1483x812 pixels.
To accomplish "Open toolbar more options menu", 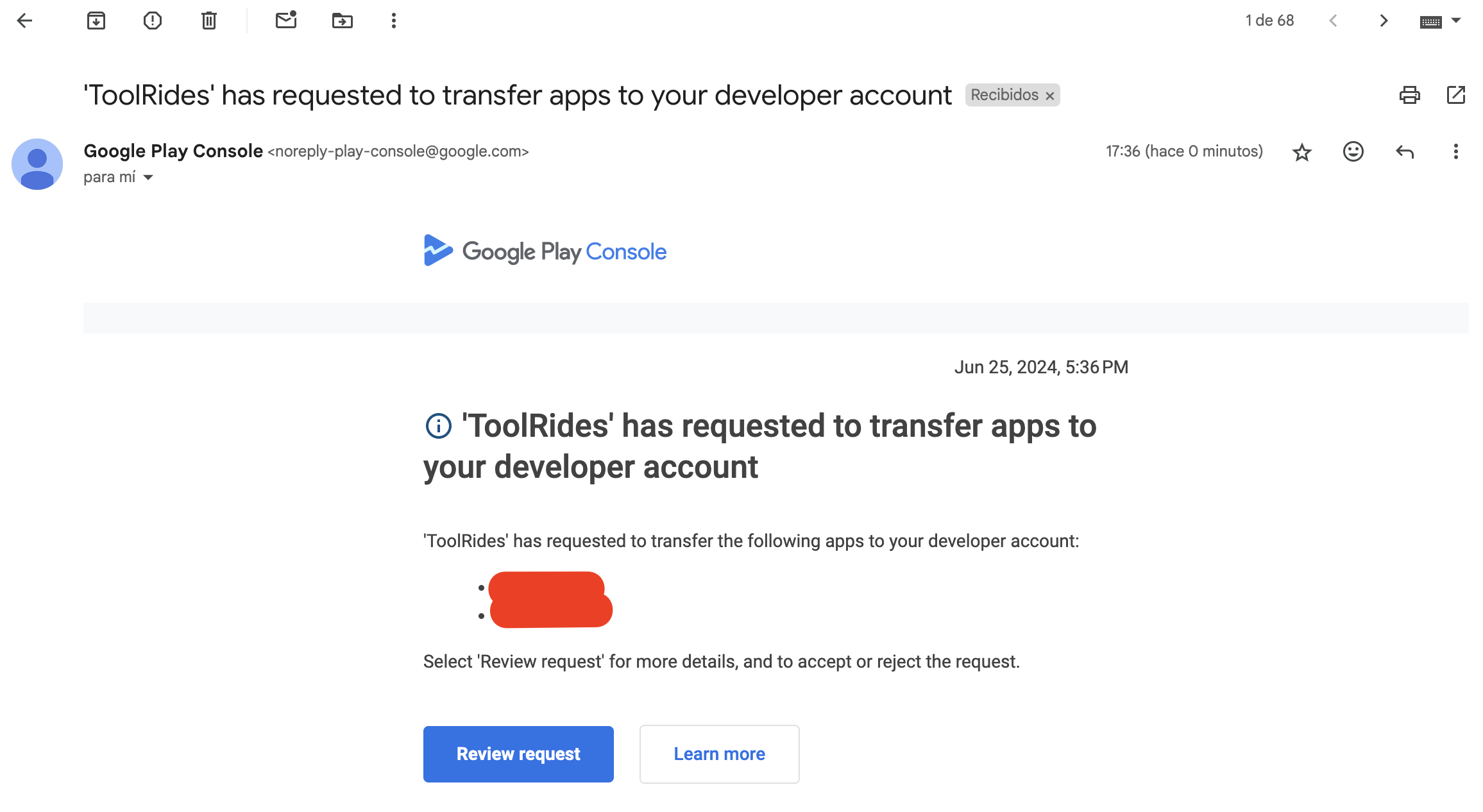I will [x=394, y=21].
